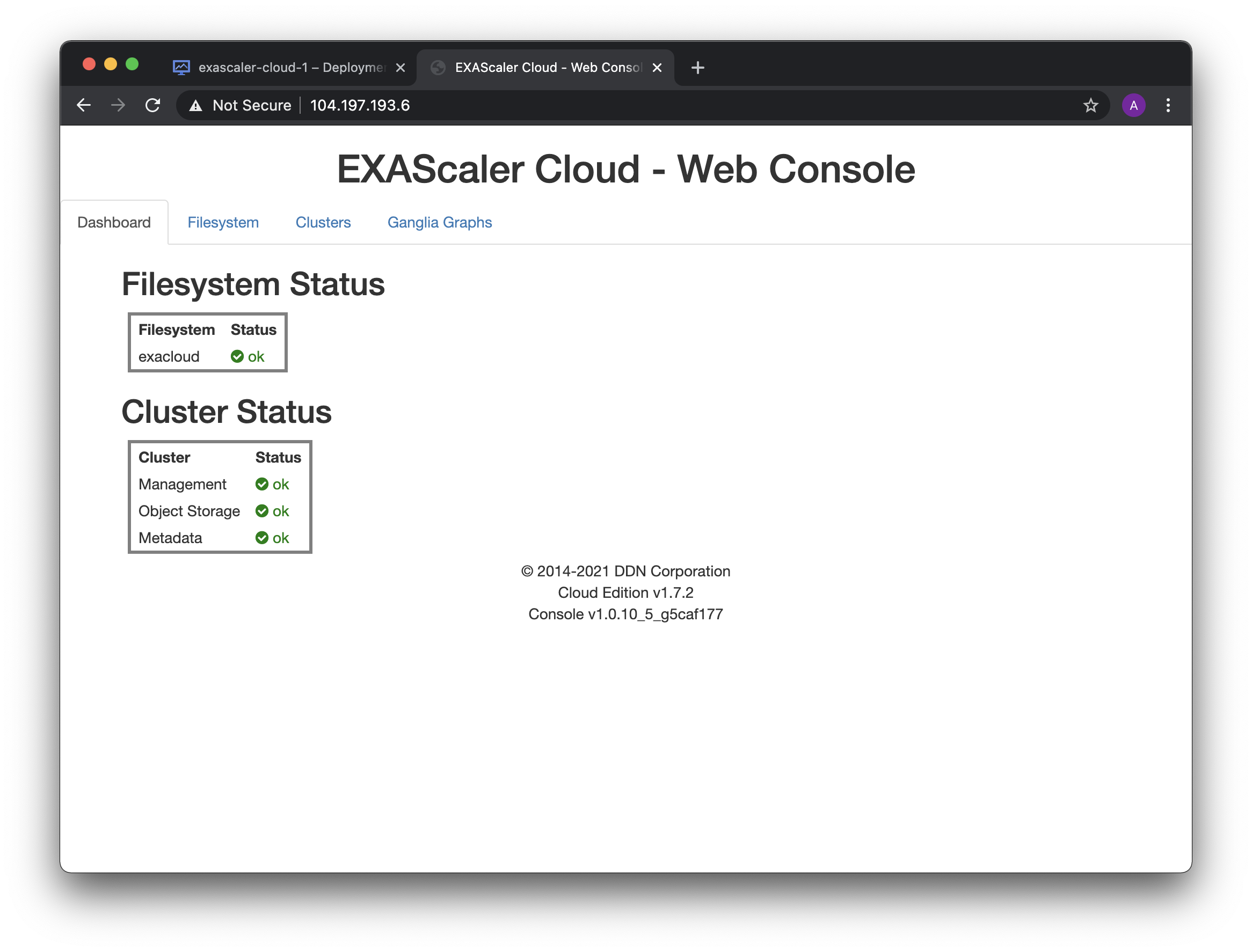
Task: Switch to exascaler-cloud-1 Deployment browser tab
Action: point(283,68)
